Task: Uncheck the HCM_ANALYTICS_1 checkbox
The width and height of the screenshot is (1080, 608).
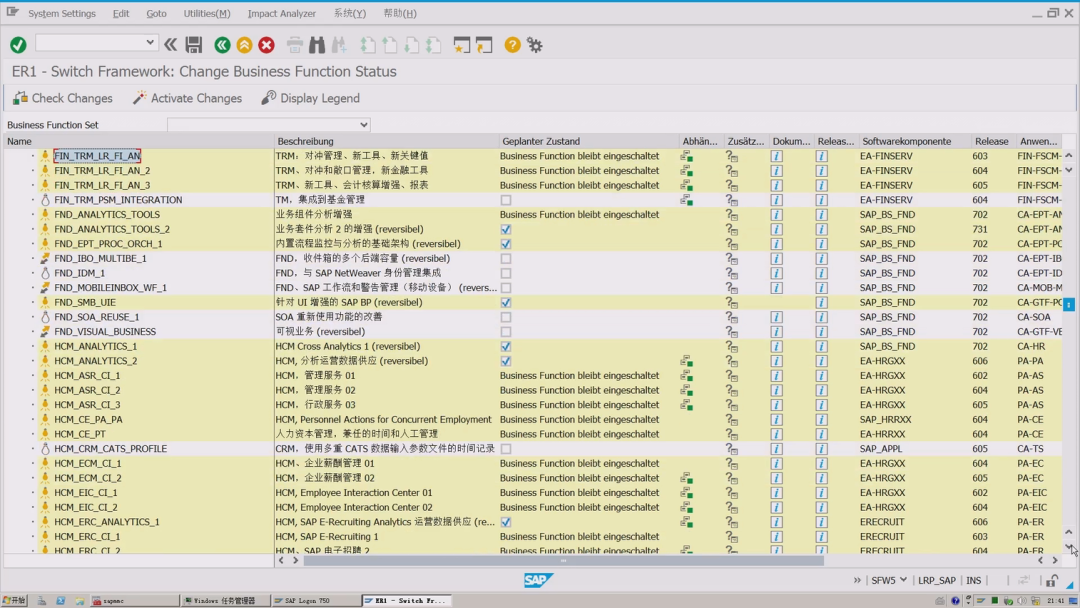Action: point(506,346)
